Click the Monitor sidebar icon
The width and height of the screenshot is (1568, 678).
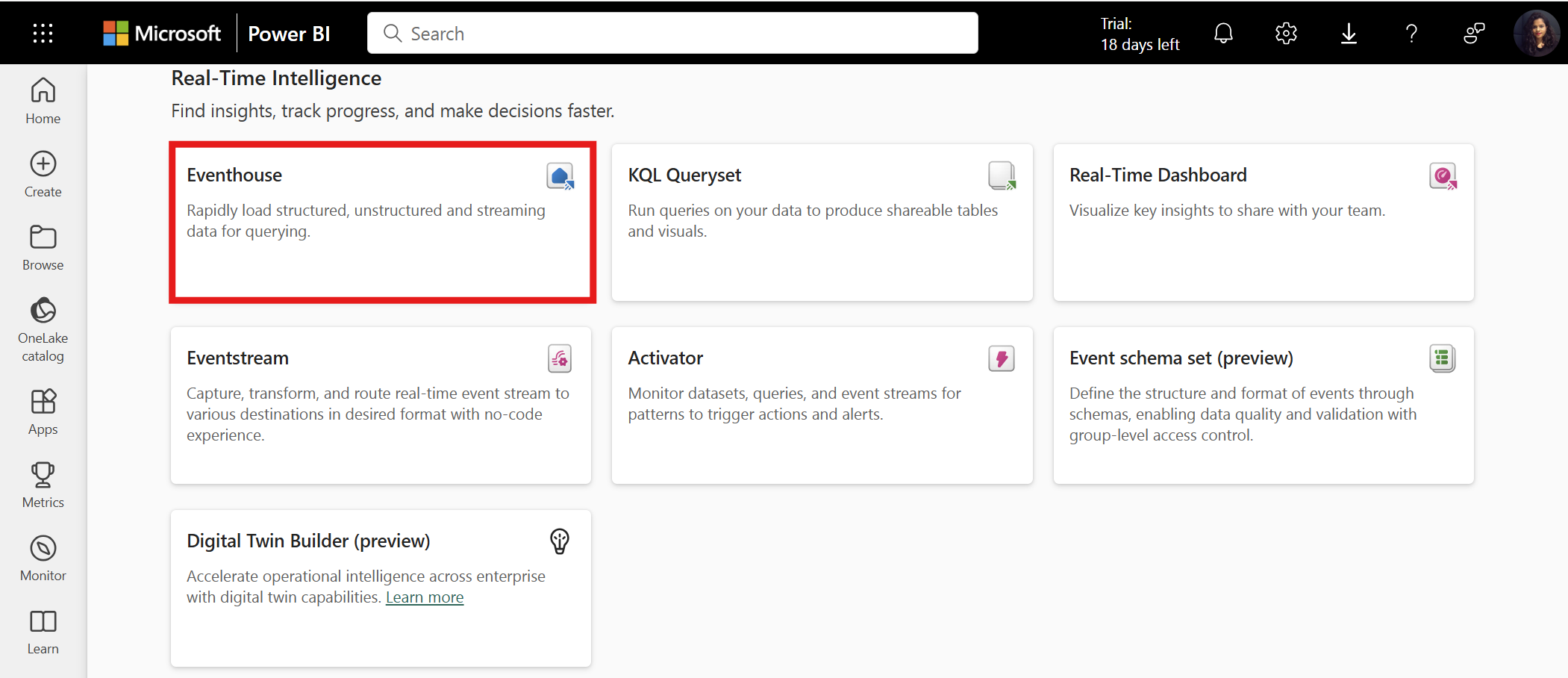click(43, 558)
